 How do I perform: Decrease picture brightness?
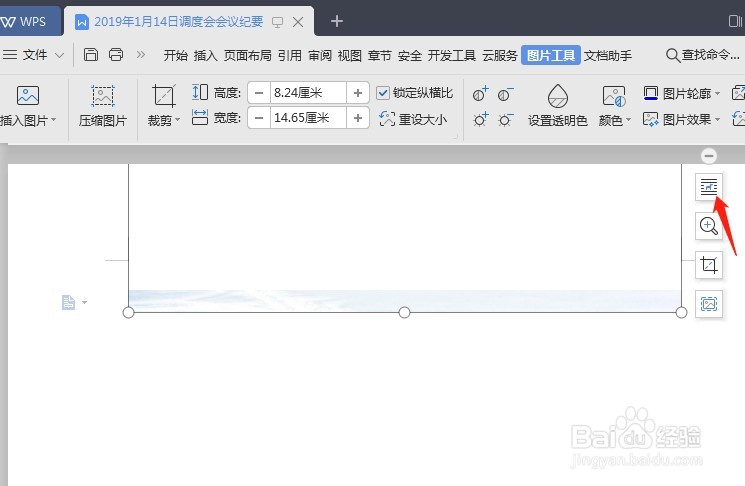tap(506, 119)
